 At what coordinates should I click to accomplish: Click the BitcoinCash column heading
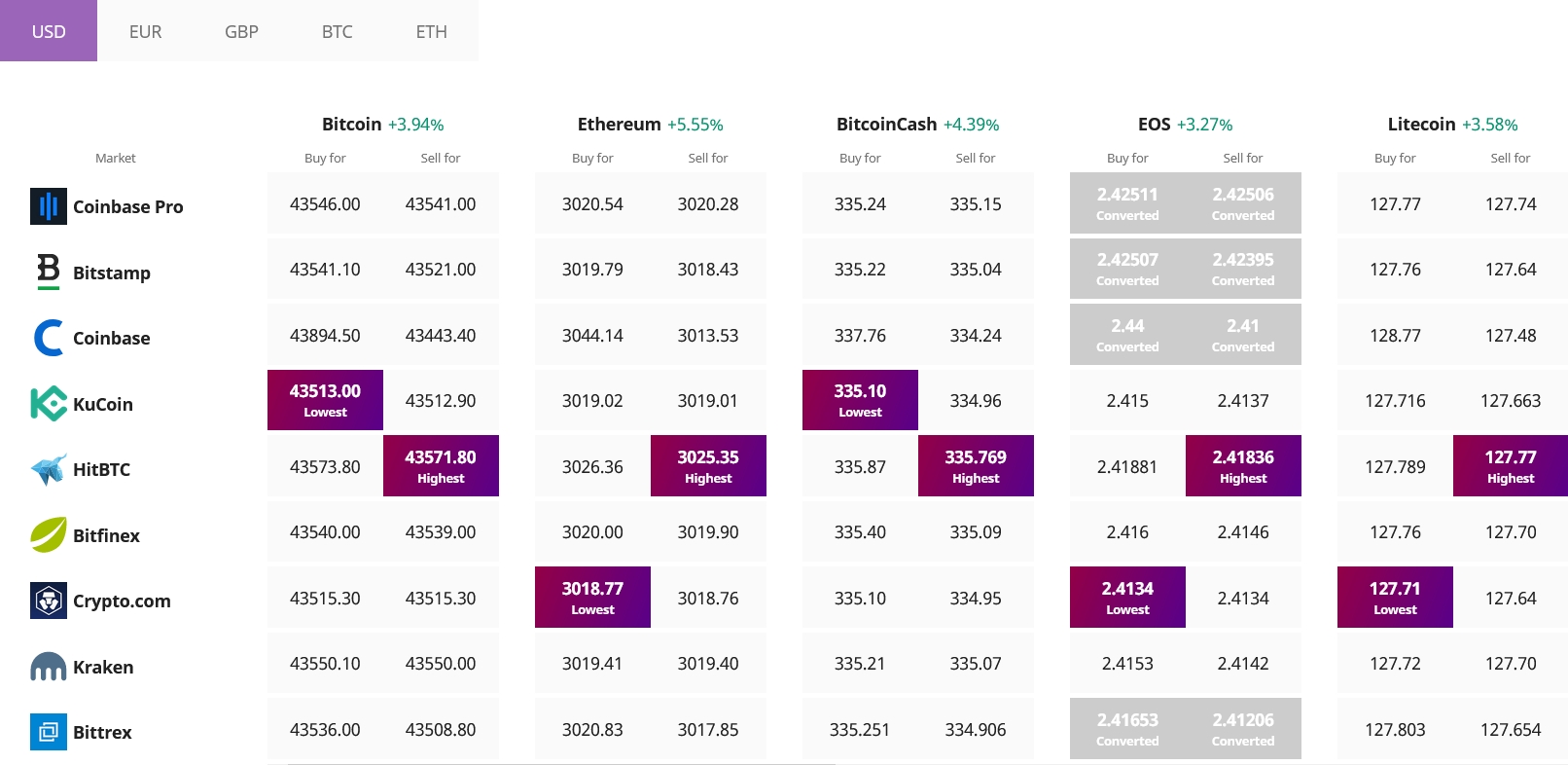pos(886,124)
